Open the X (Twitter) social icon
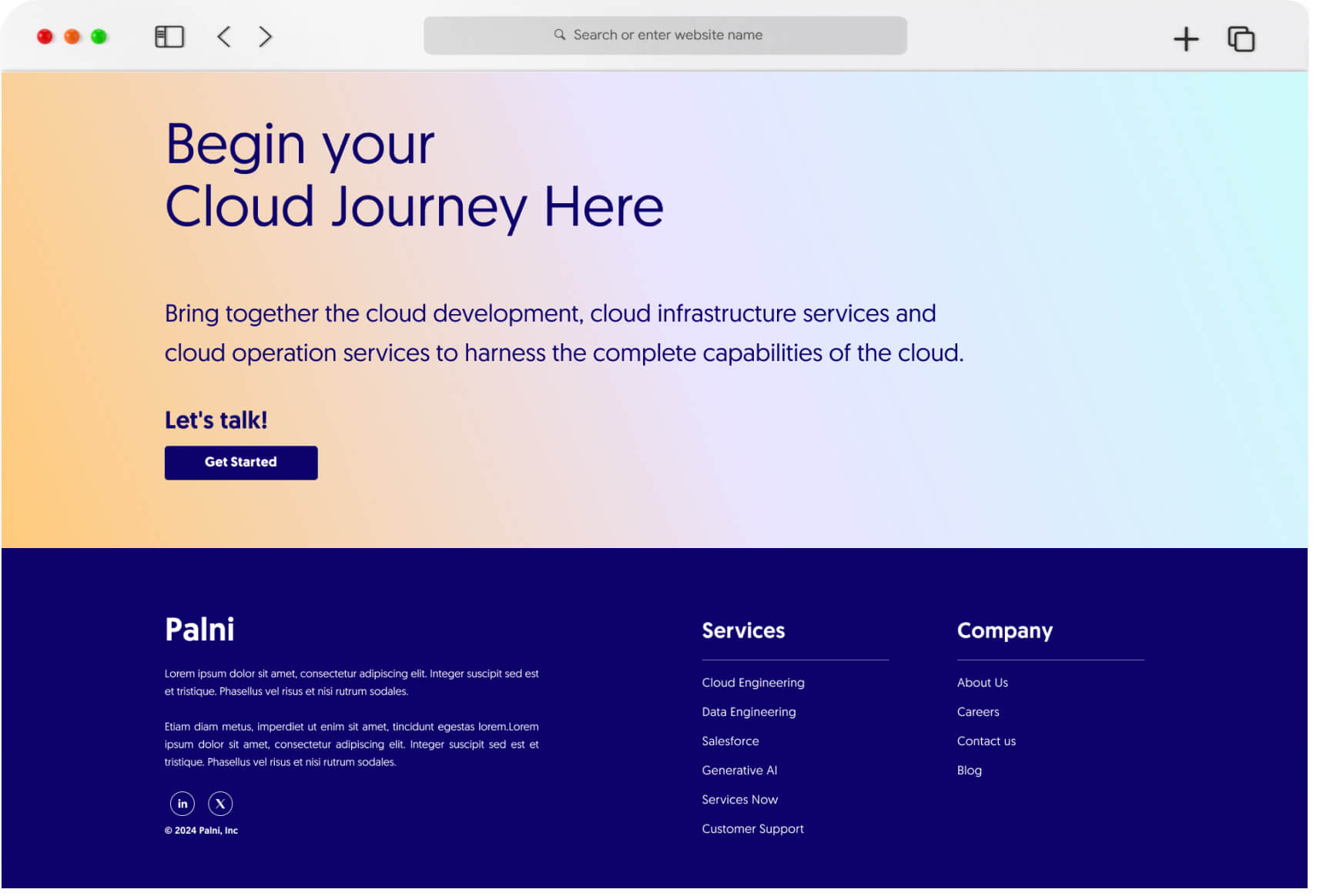 pyautogui.click(x=220, y=803)
